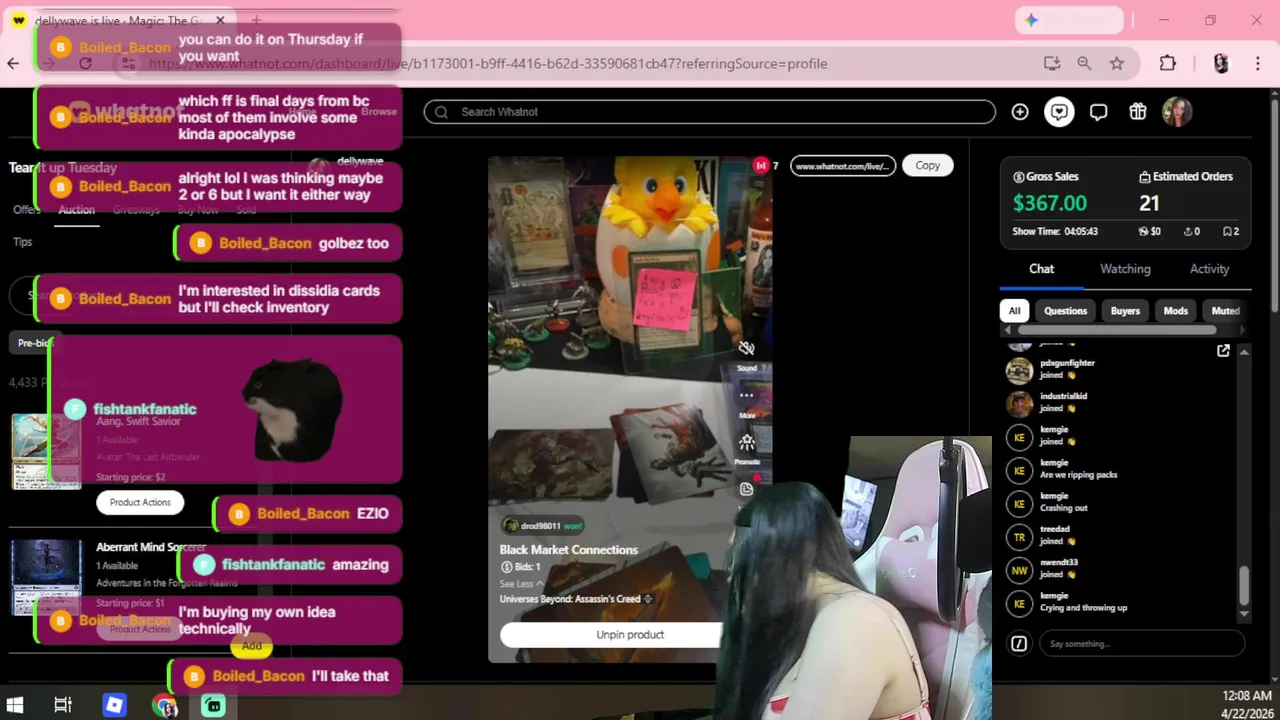Click Aberrant Mind Sorcerer card thumbnail

click(x=46, y=577)
